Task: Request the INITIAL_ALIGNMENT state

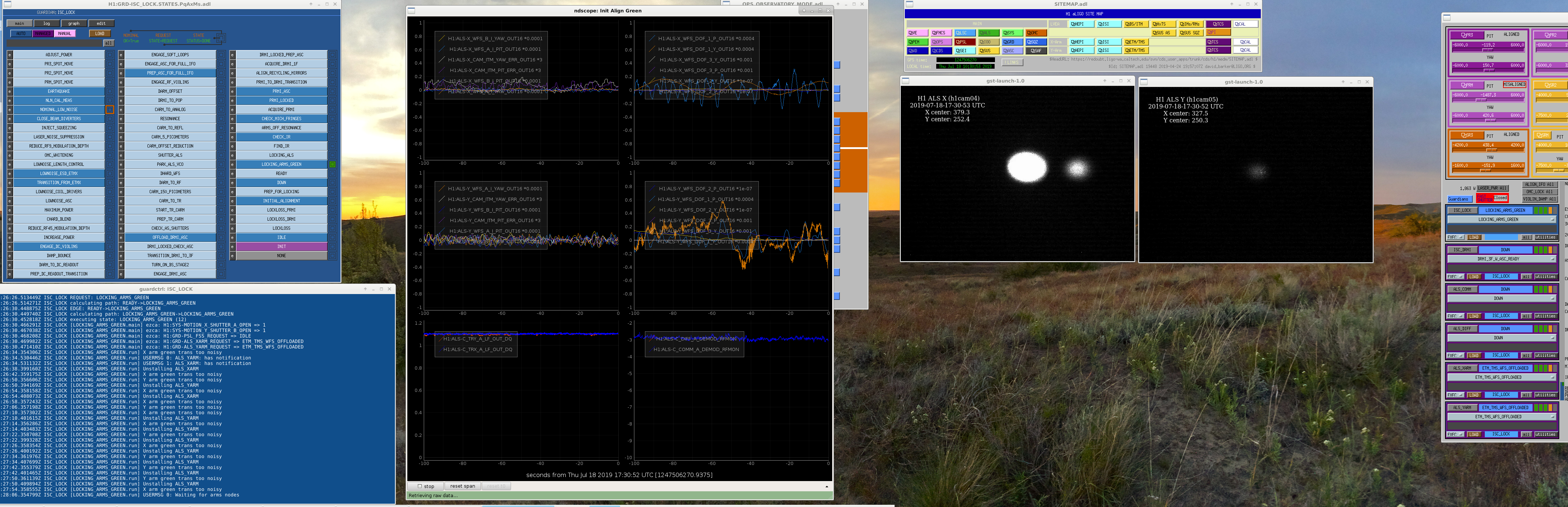Action: pos(282,201)
